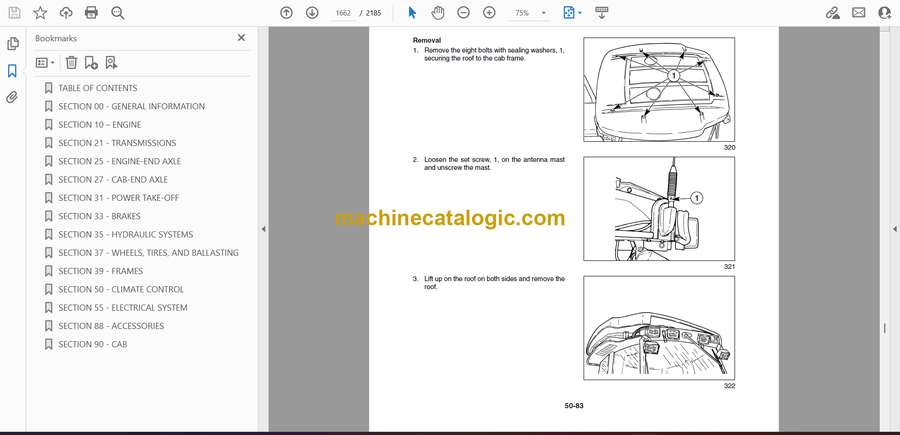Screen dimensions: 900x435
Task: Add a new bookmark icon
Action: (91, 63)
